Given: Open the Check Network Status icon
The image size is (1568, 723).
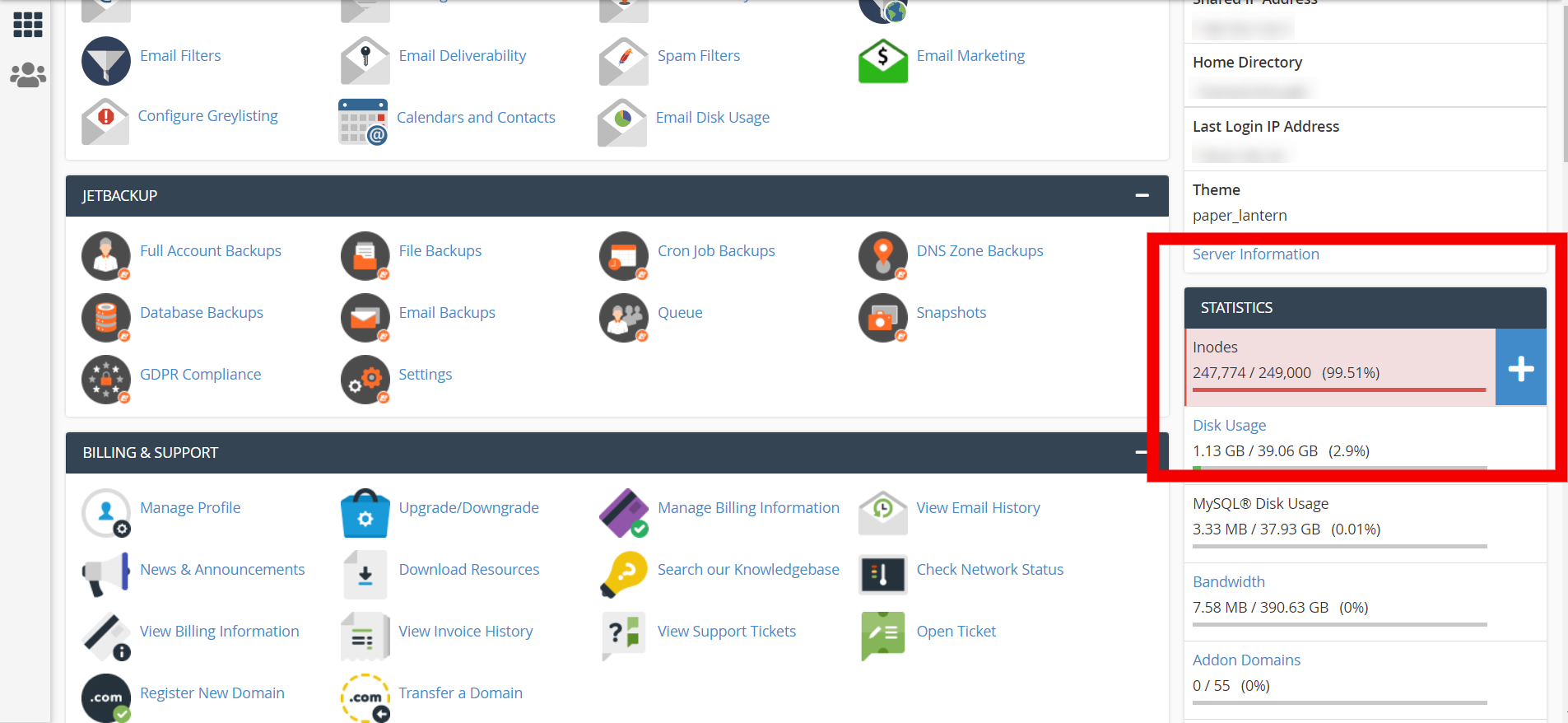Looking at the screenshot, I should point(882,575).
